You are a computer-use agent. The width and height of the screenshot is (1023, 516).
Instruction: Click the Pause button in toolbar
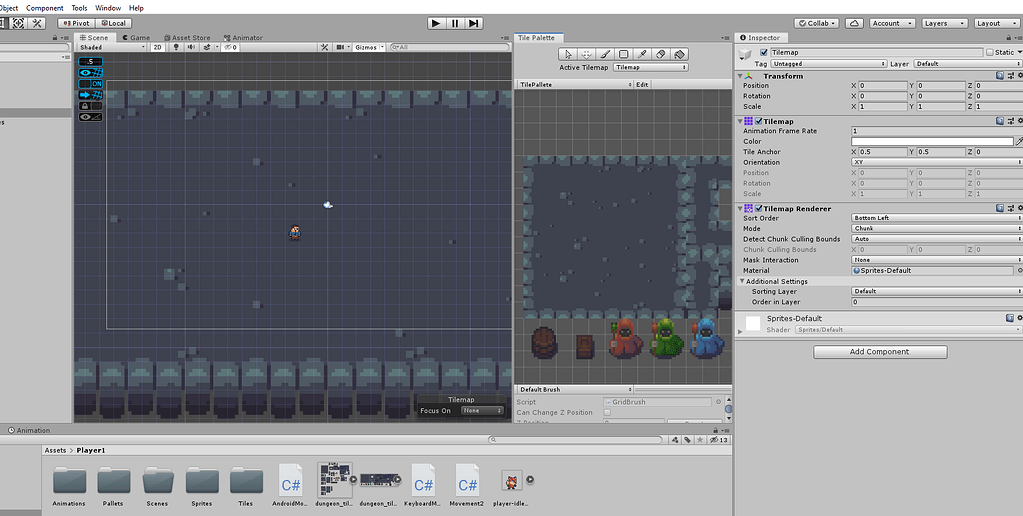click(455, 23)
